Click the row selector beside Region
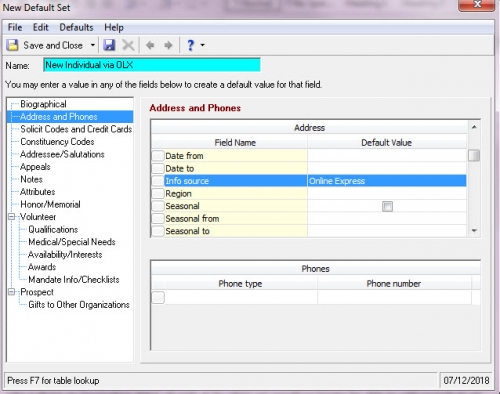500x394 pixels. click(x=158, y=193)
